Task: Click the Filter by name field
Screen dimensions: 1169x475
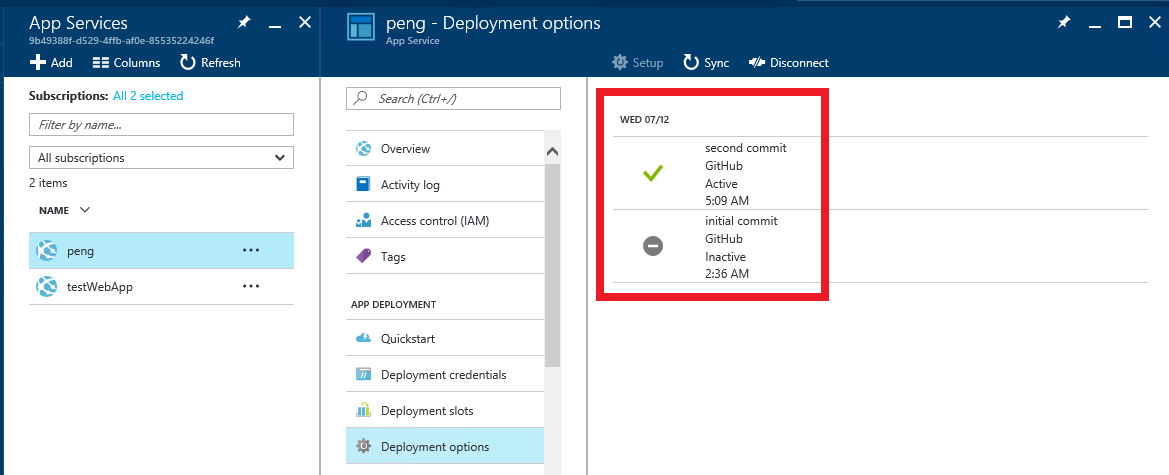Action: click(161, 125)
